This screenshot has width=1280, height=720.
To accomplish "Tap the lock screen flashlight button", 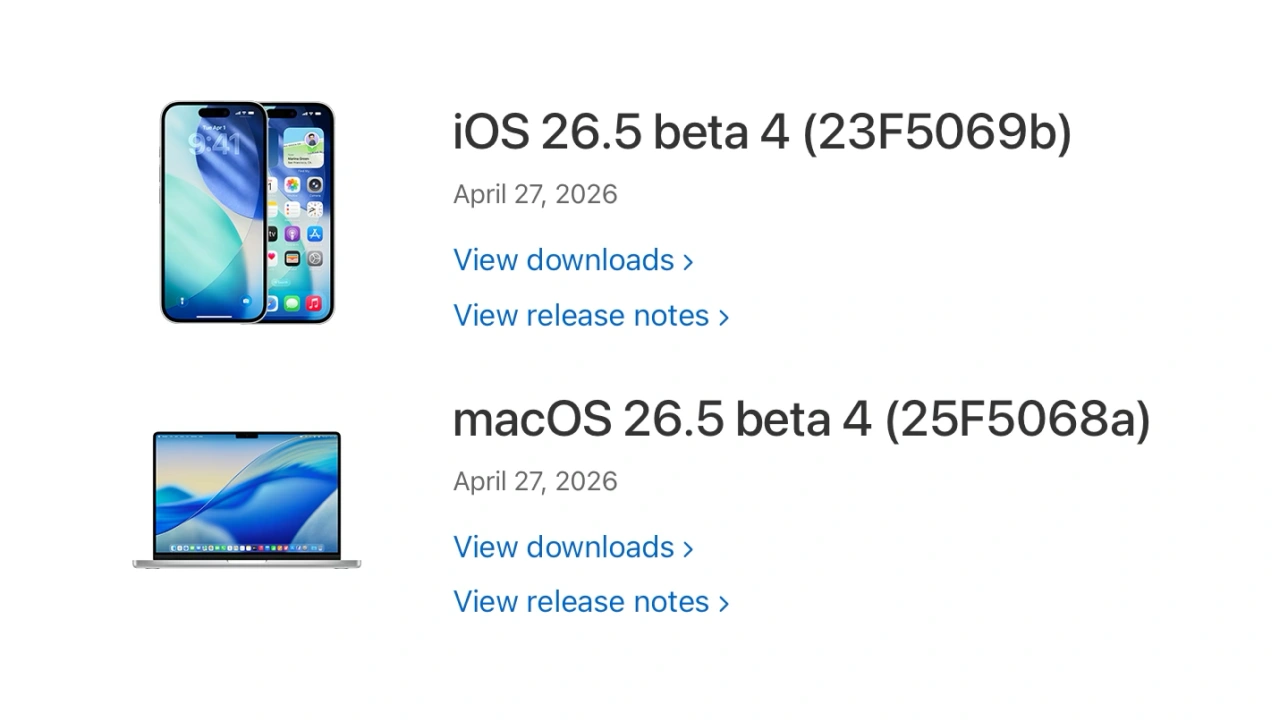I will point(182,300).
